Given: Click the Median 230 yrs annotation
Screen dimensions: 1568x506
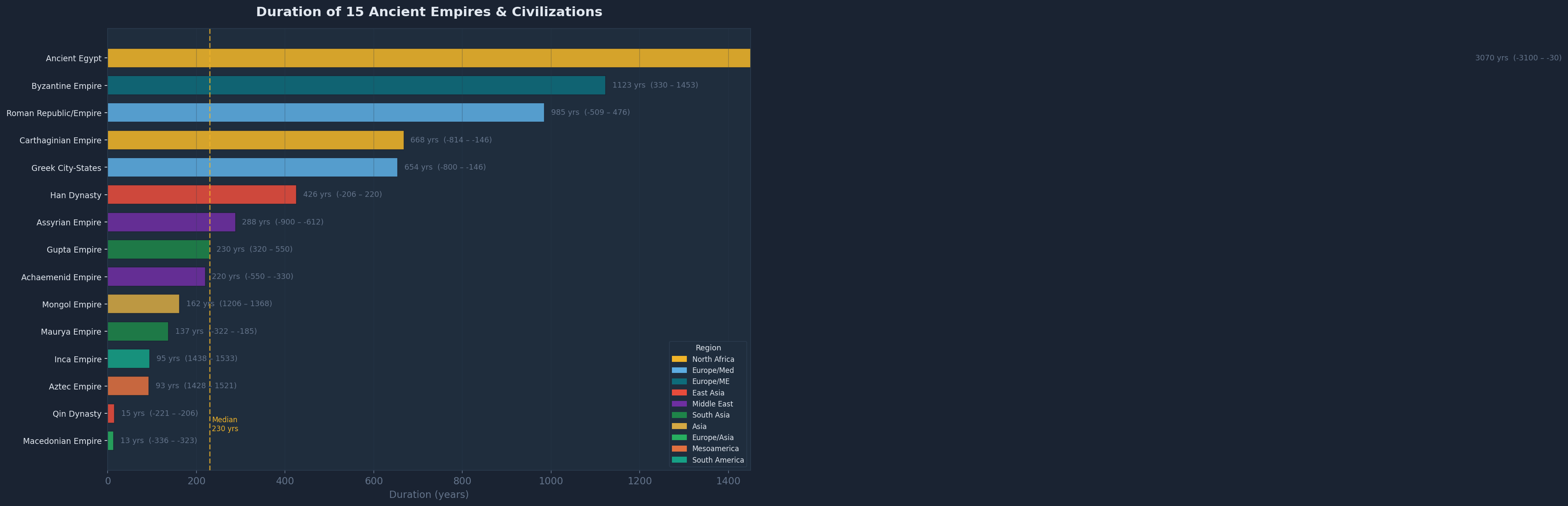Looking at the screenshot, I should (x=225, y=424).
